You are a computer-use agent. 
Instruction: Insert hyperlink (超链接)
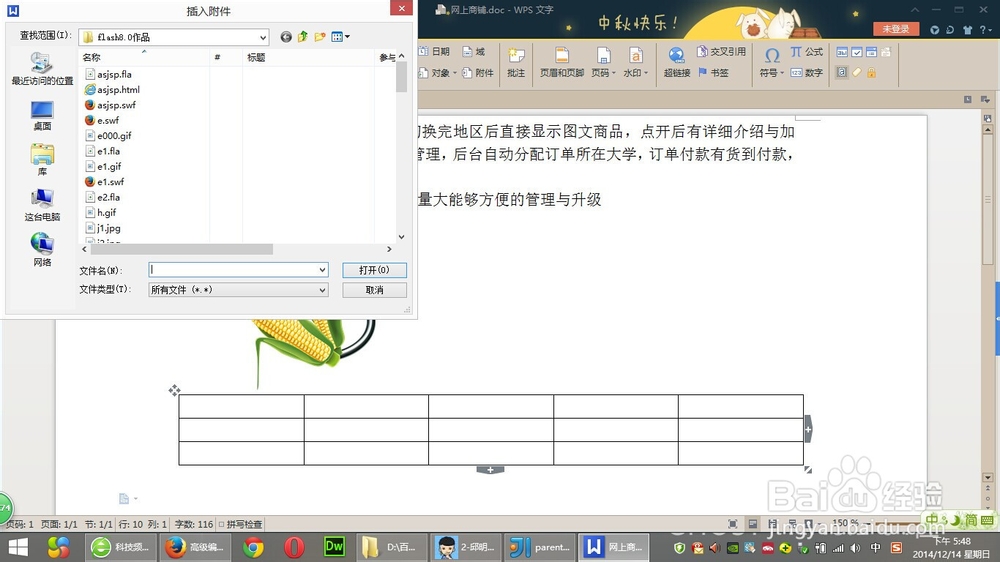[x=677, y=63]
